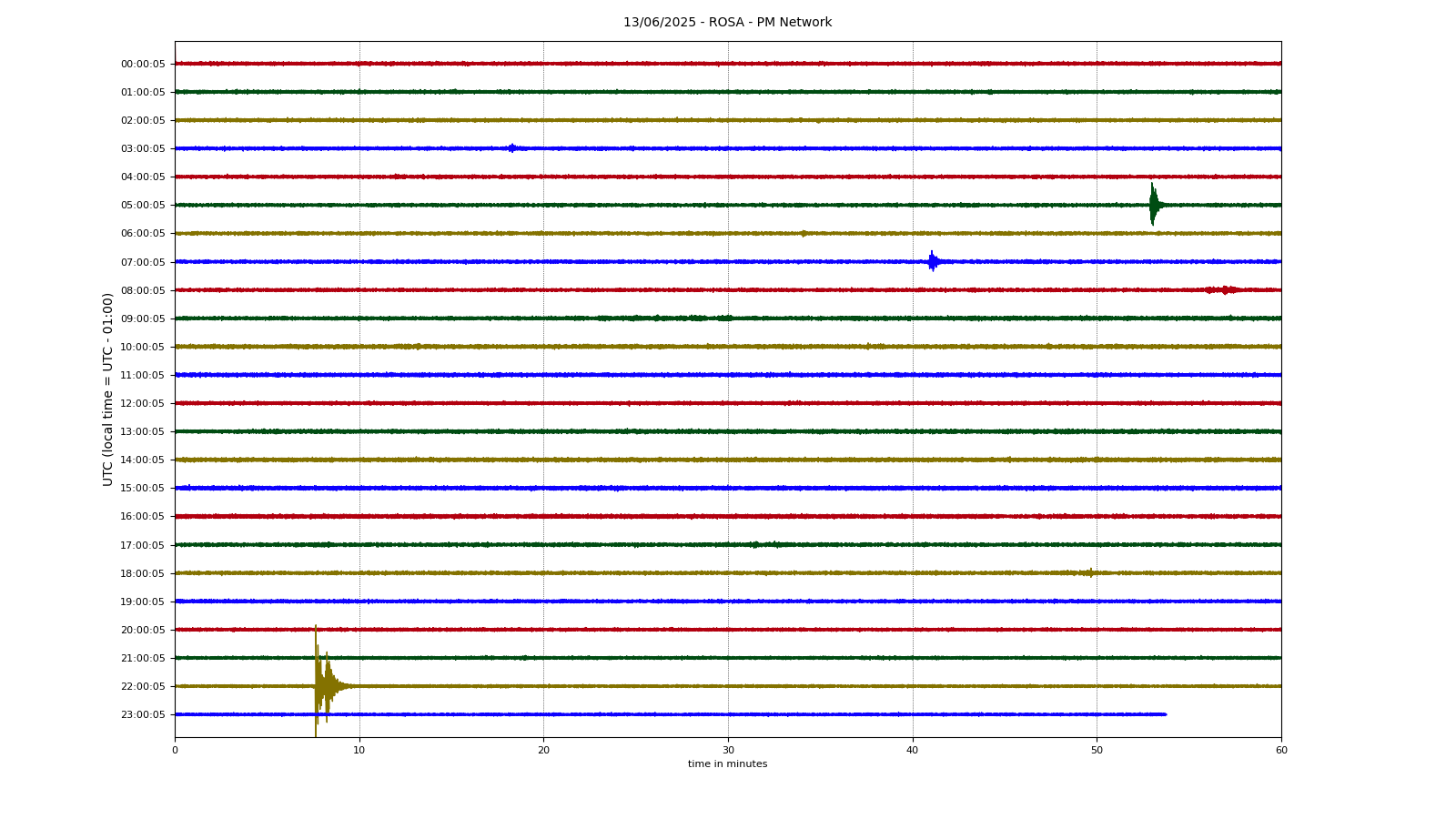Click the 00:00:05 row time label

coord(143,65)
